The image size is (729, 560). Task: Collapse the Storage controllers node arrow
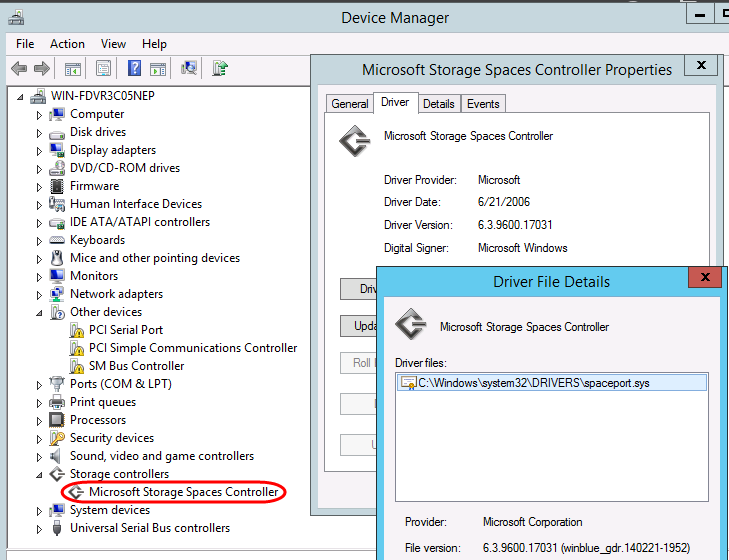point(39,474)
